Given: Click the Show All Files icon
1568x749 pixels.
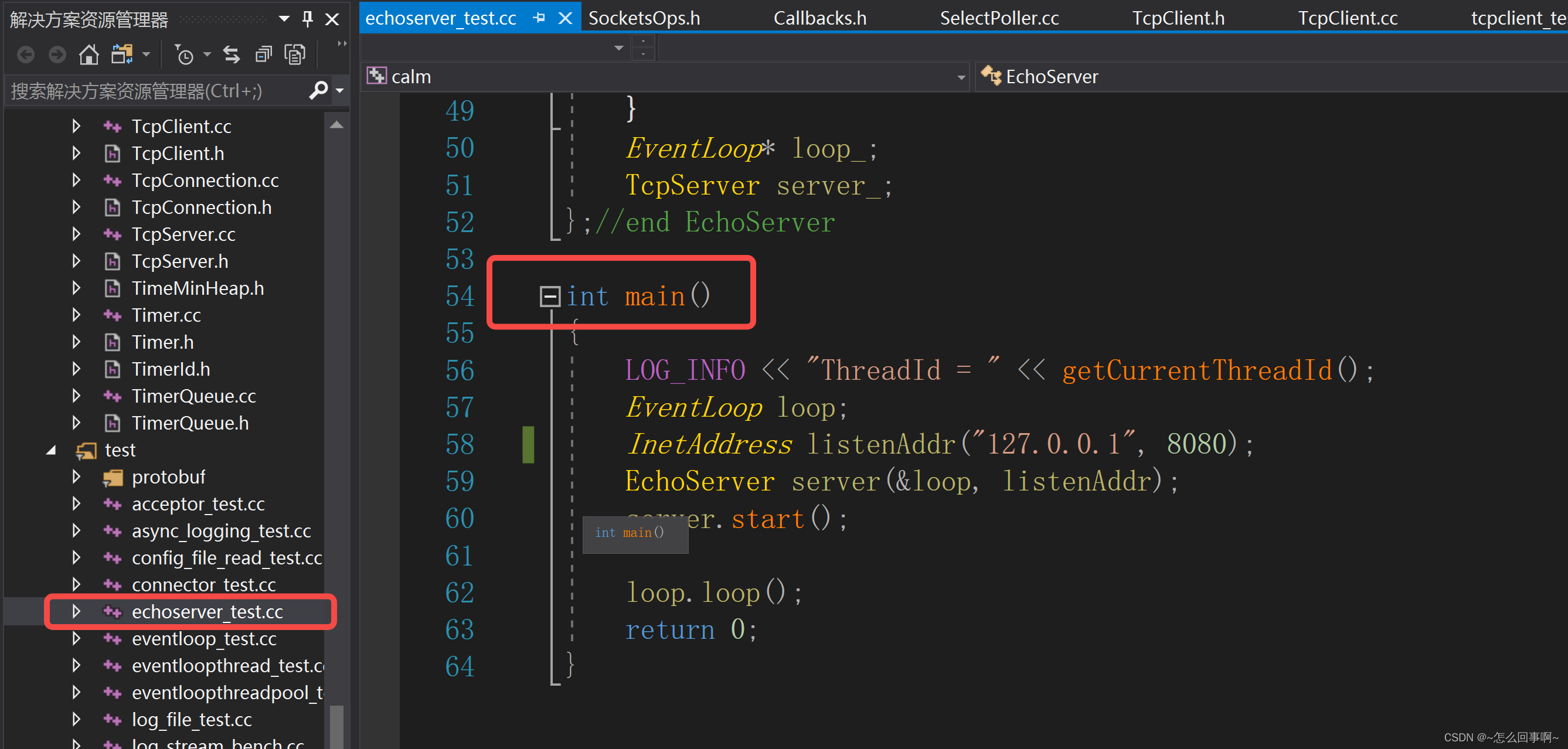Looking at the screenshot, I should coord(295,54).
